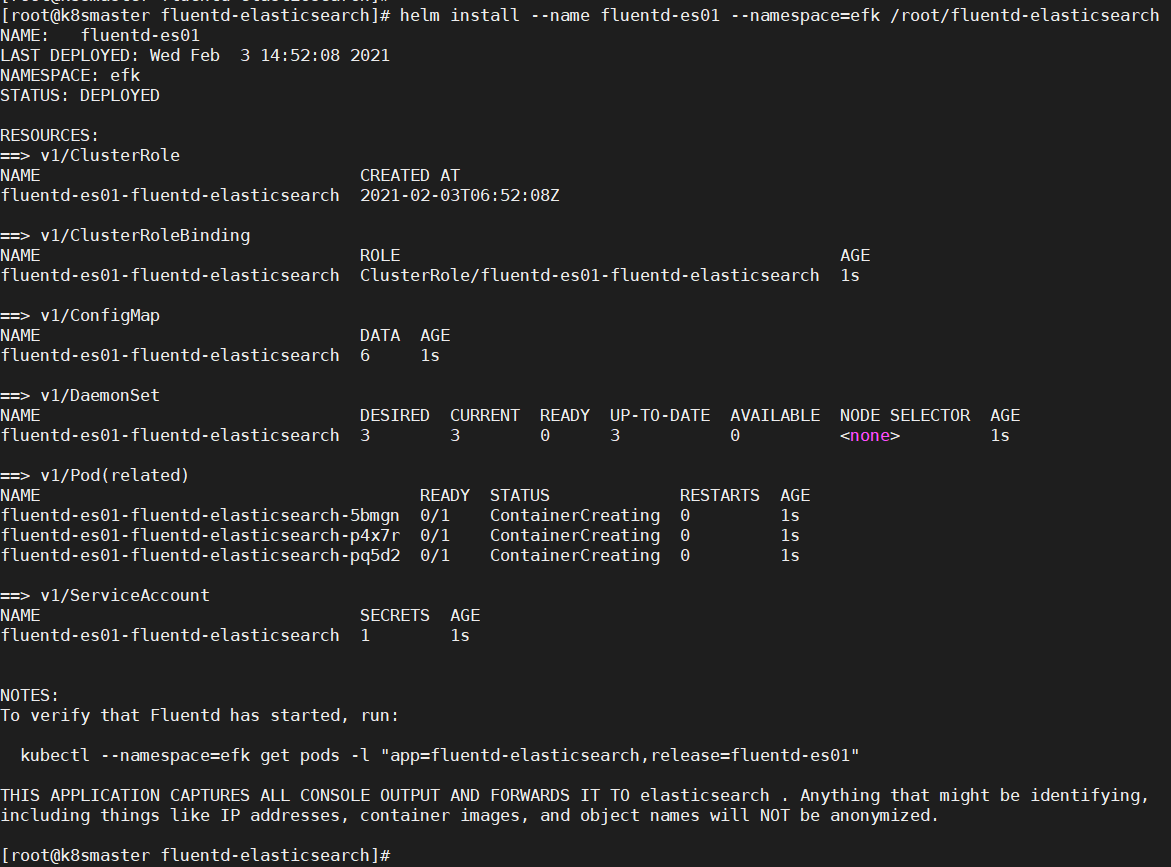Click pod name ending in pq5d2
1171x867 pixels.
pyautogui.click(x=200, y=556)
